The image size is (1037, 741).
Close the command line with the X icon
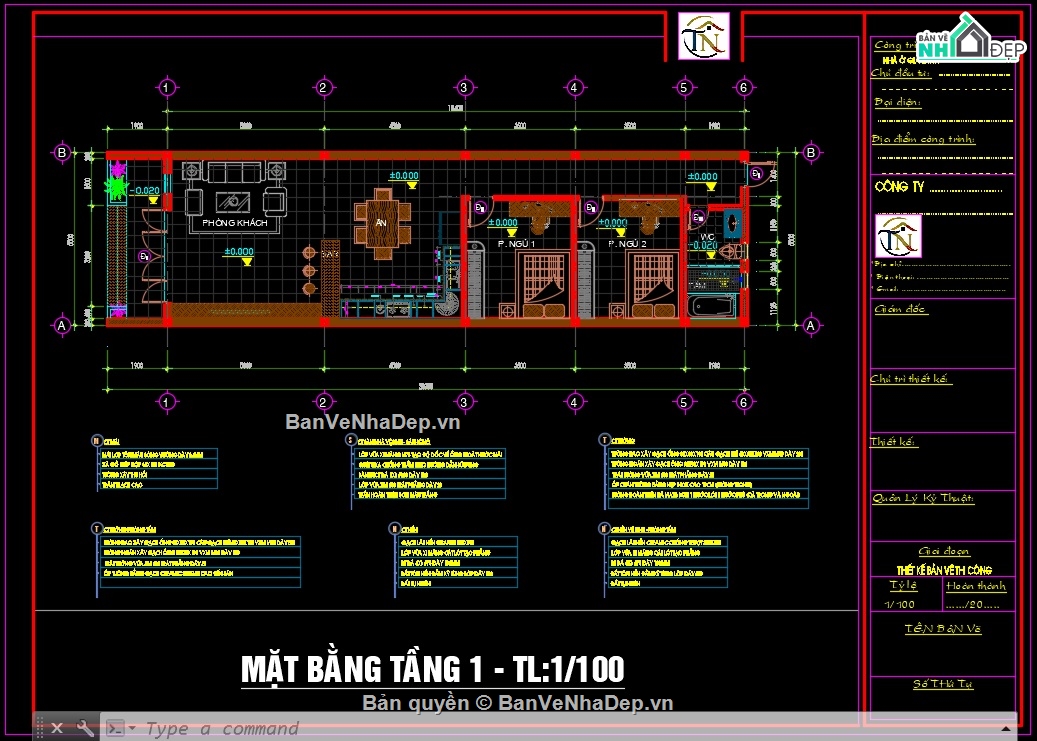57,728
